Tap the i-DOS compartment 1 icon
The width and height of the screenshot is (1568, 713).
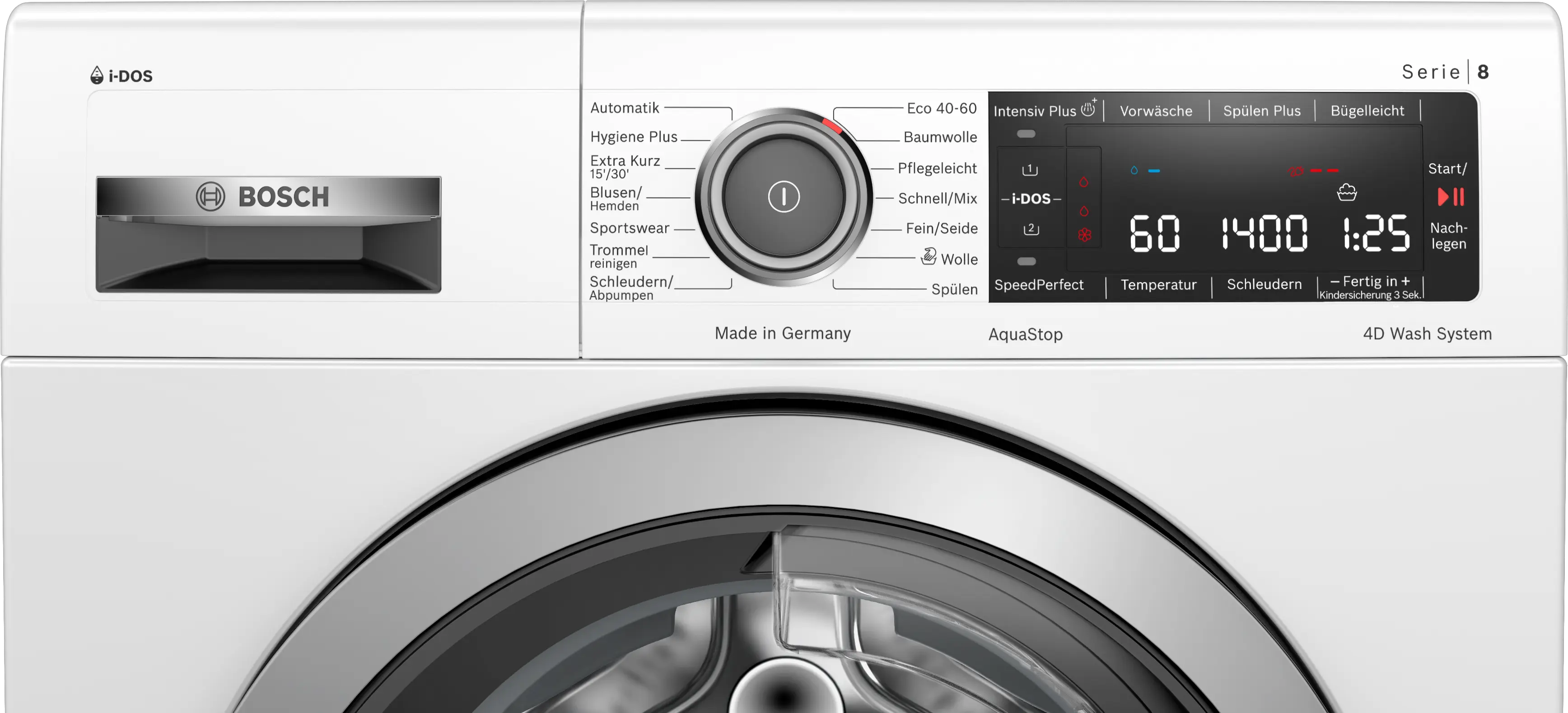coord(1030,170)
